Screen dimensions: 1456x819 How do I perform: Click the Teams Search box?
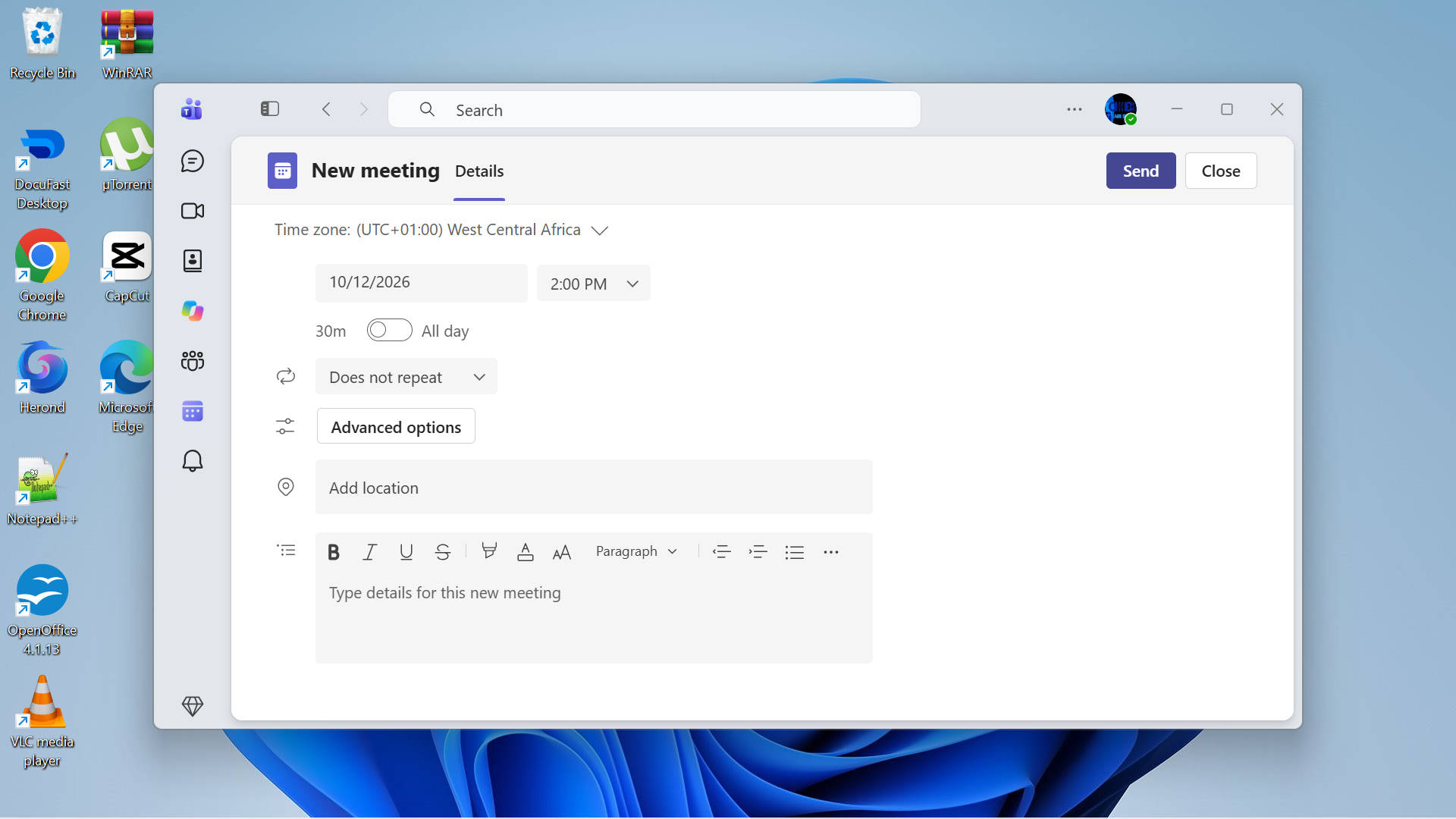tap(654, 110)
